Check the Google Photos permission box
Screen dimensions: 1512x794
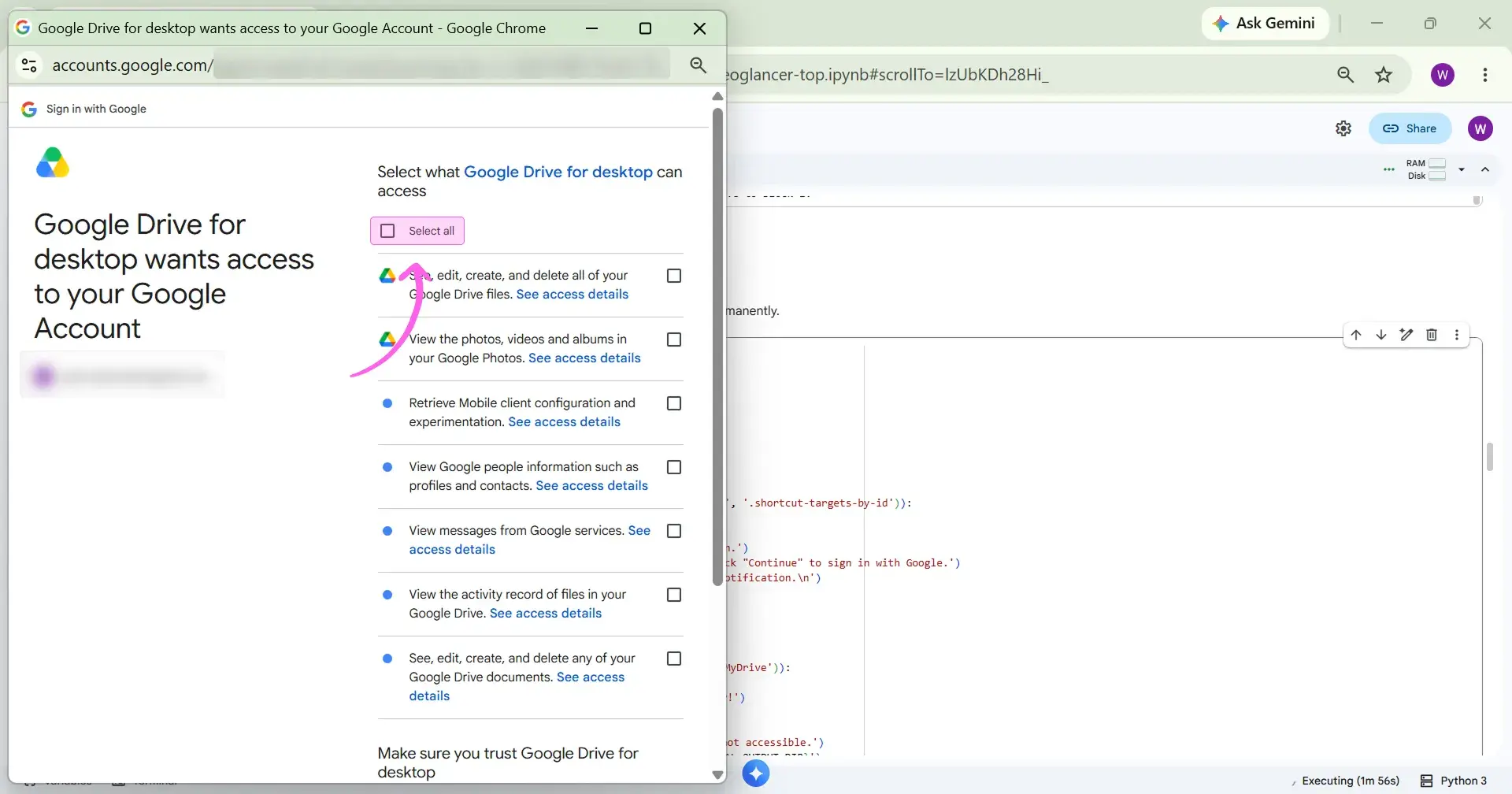click(x=674, y=339)
